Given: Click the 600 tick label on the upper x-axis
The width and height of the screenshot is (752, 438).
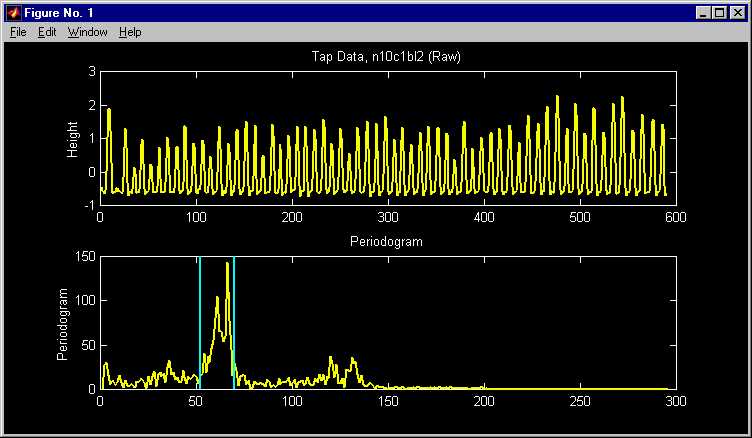Looking at the screenshot, I should coord(675,217).
